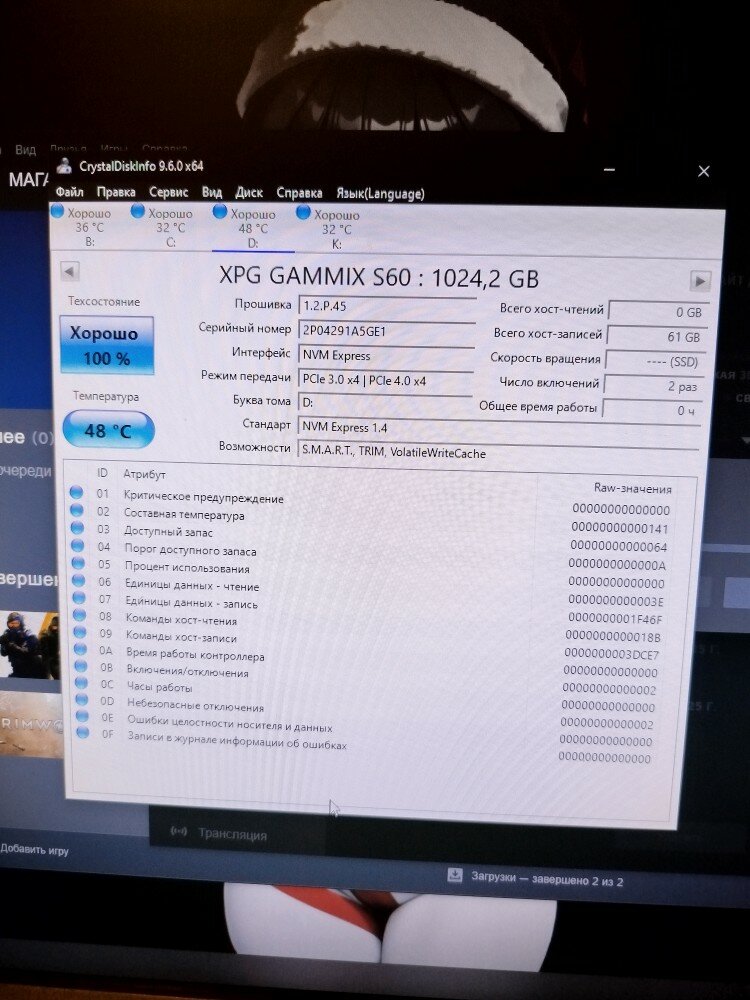Click status dot for Включения/отключения
The image size is (750, 1000).
81,666
